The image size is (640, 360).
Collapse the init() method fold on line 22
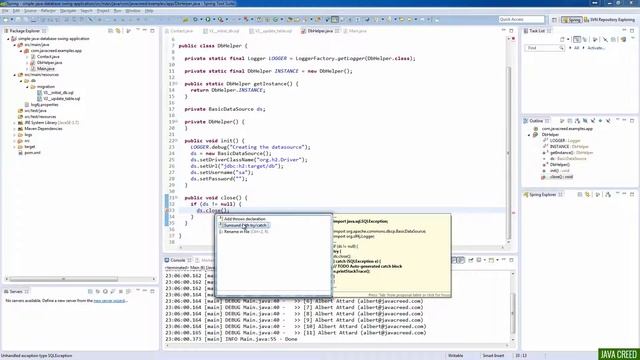click(x=176, y=141)
